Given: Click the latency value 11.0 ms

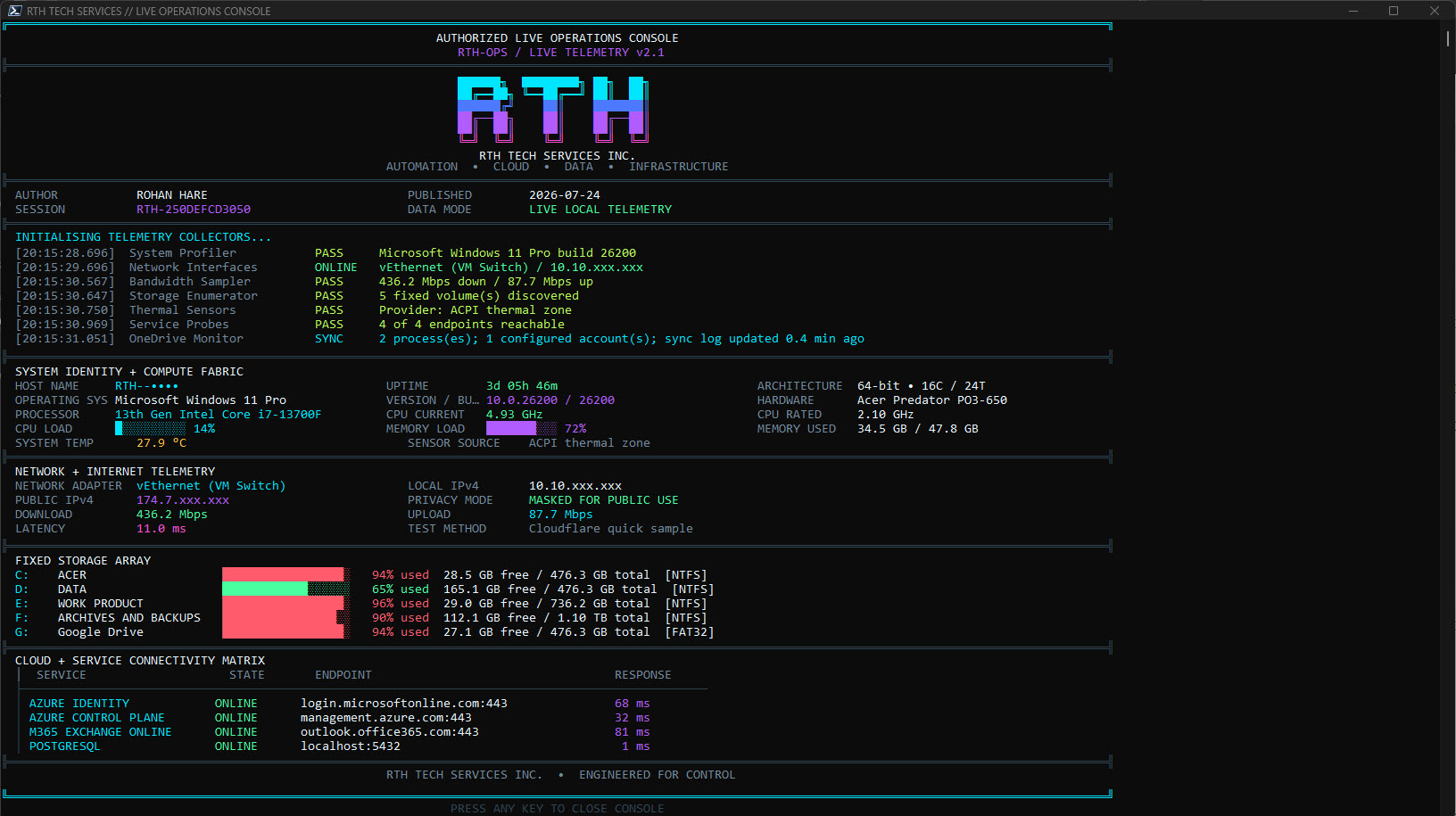Looking at the screenshot, I should (x=161, y=529).
